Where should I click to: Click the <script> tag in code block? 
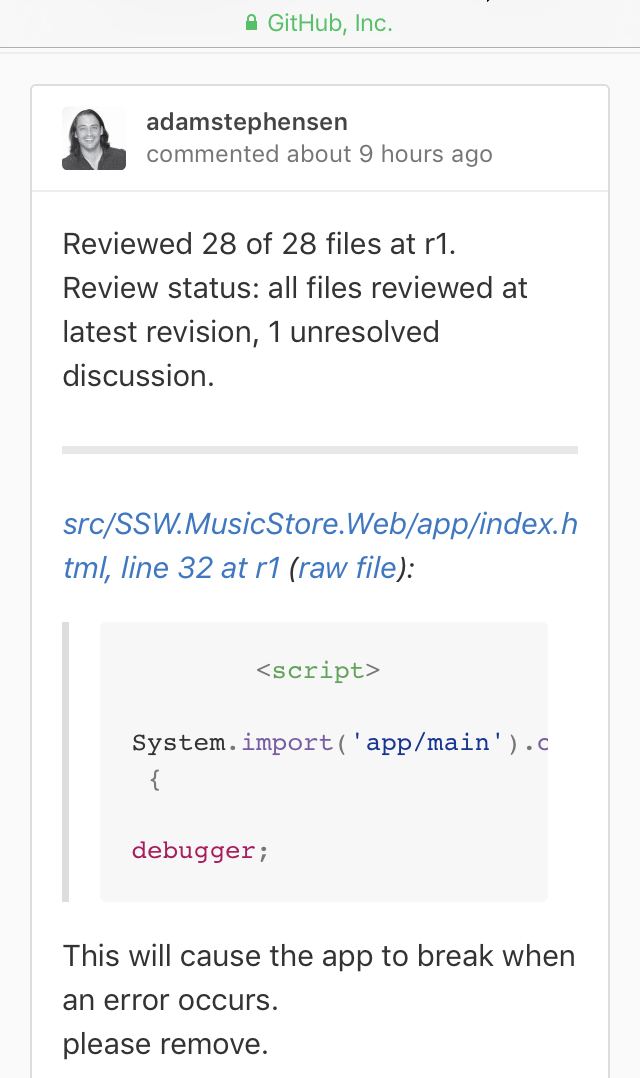point(318,670)
